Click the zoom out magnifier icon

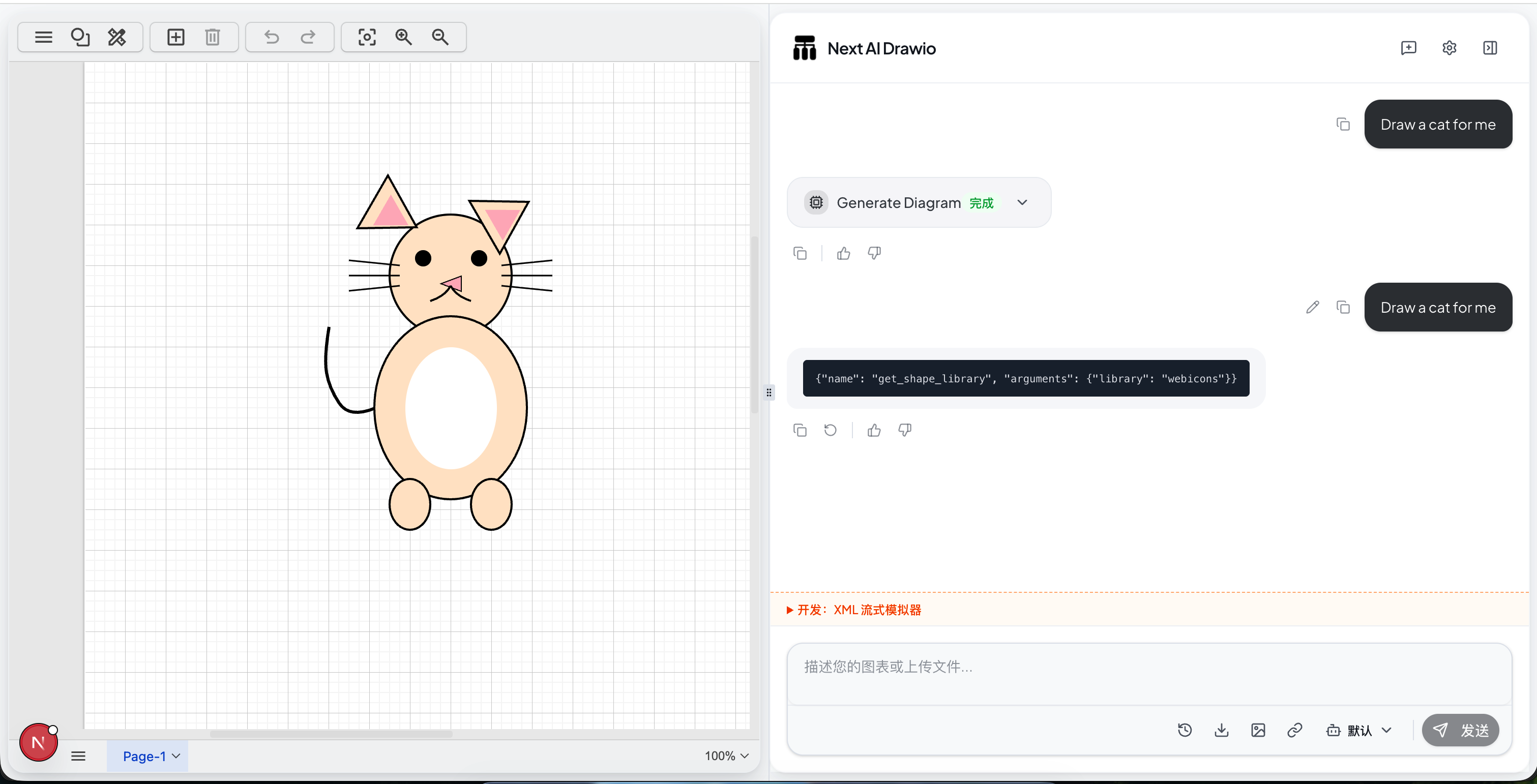click(440, 37)
